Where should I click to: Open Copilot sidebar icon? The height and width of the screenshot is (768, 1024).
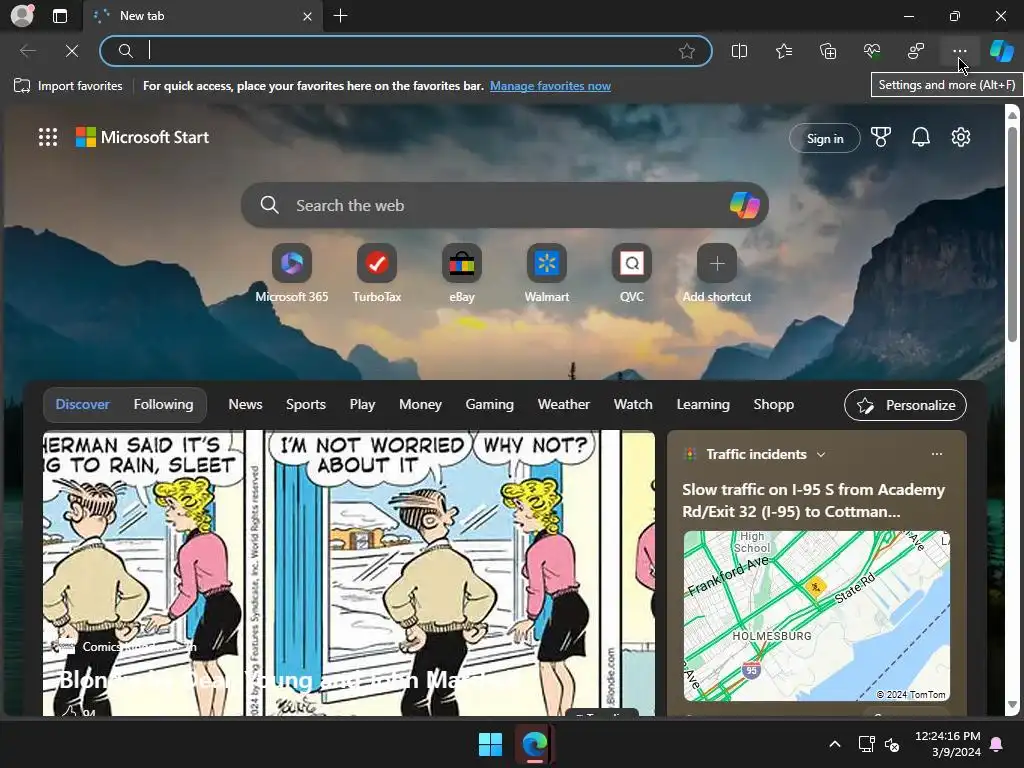(x=1001, y=51)
